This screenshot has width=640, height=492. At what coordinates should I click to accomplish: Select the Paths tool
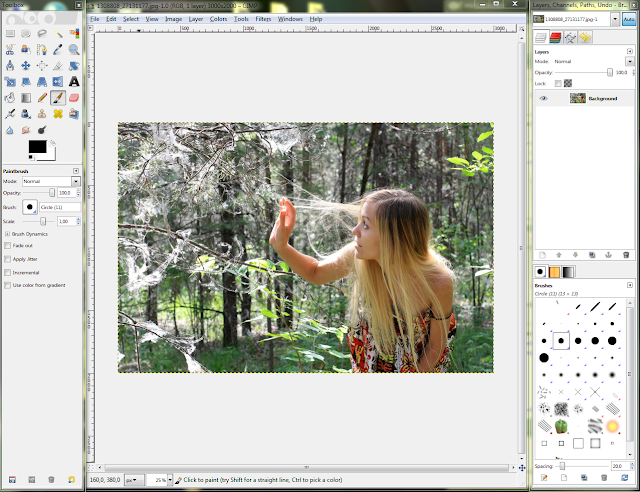tap(42, 50)
